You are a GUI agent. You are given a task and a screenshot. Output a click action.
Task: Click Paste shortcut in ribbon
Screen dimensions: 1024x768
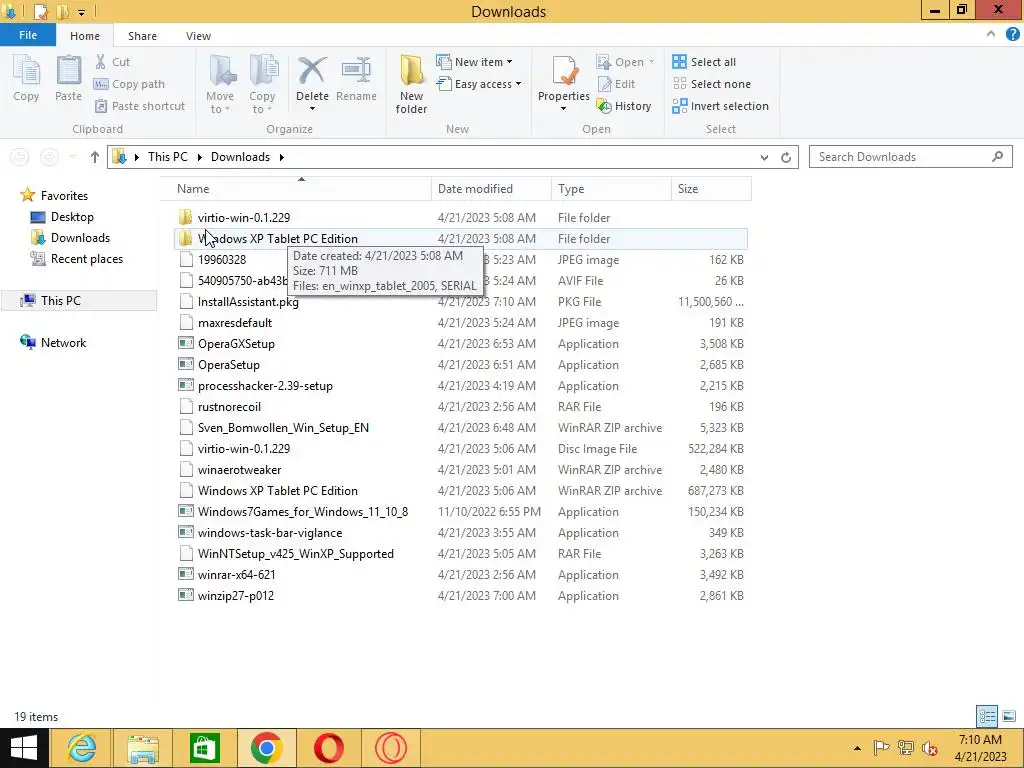pyautogui.click(x=140, y=106)
